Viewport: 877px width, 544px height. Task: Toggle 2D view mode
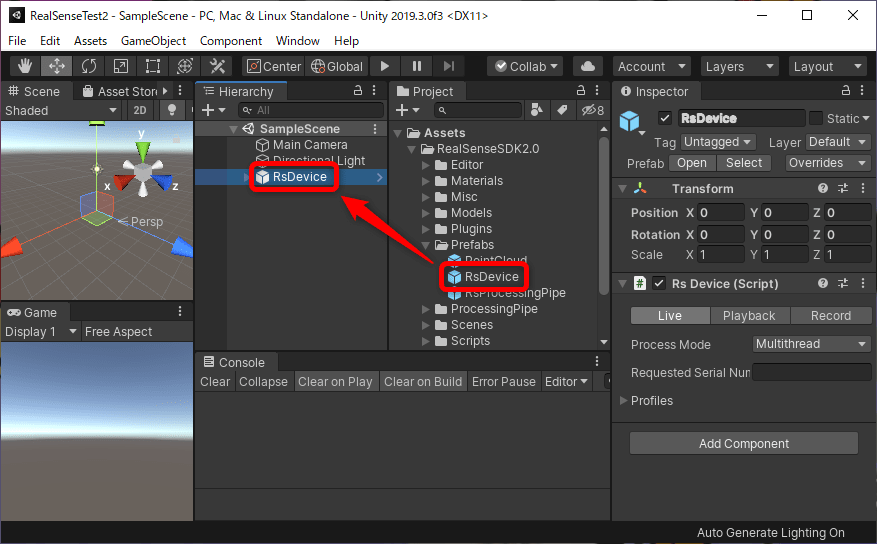pyautogui.click(x=140, y=110)
